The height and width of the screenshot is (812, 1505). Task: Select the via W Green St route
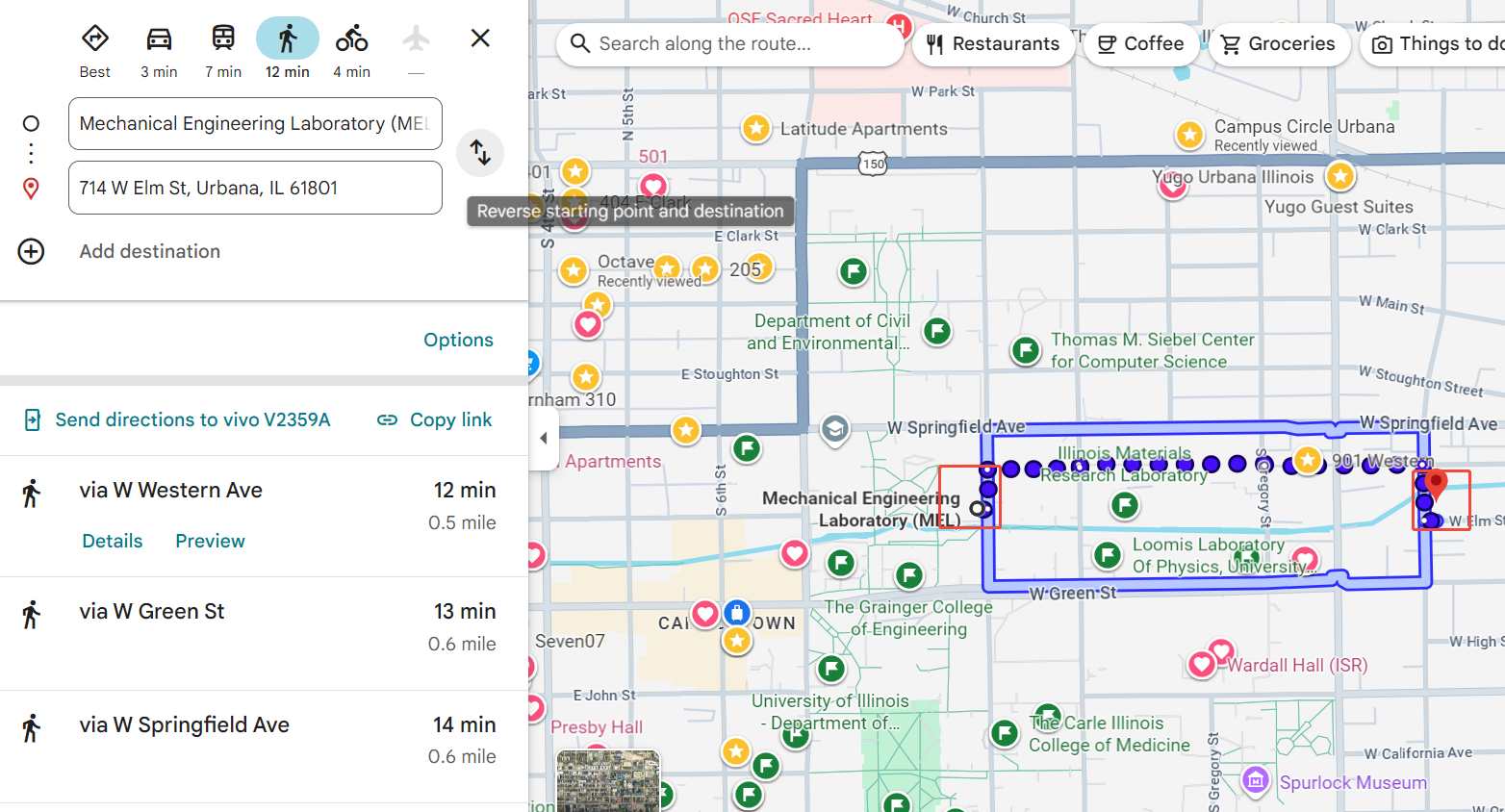(x=152, y=612)
